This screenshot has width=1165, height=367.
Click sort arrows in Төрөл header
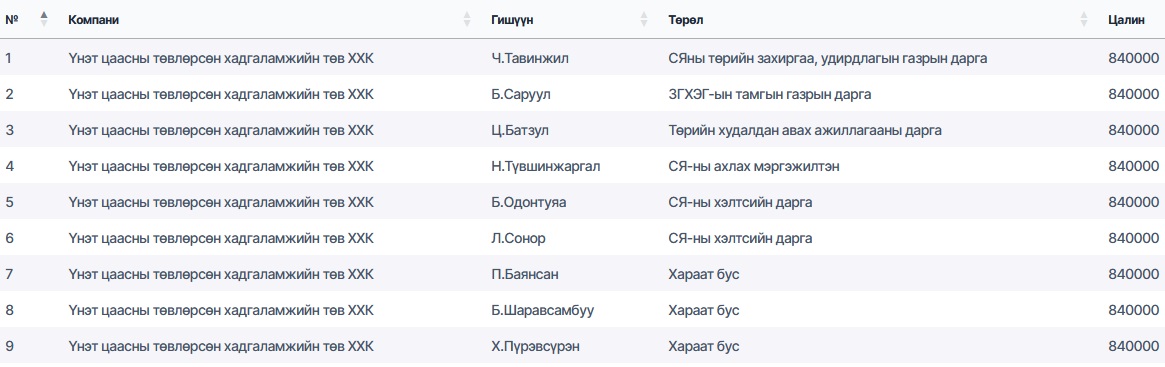pos(1083,19)
